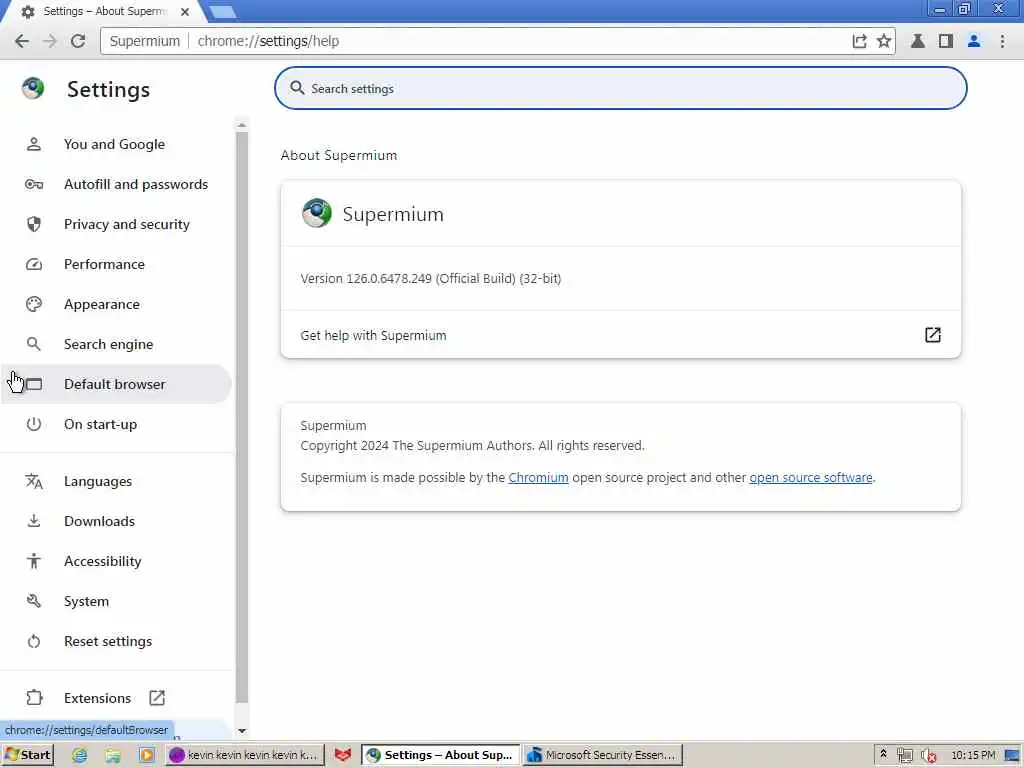The width and height of the screenshot is (1024, 768).
Task: Open You and Google settings
Action: pyautogui.click(x=115, y=144)
